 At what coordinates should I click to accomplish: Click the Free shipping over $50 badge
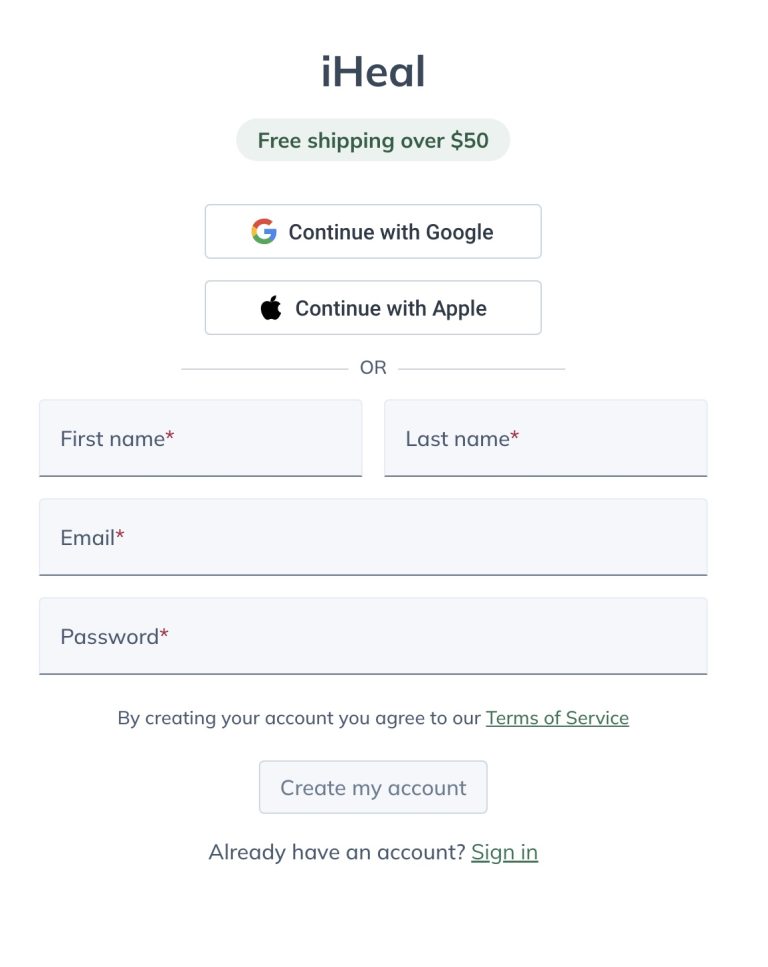(x=373, y=140)
